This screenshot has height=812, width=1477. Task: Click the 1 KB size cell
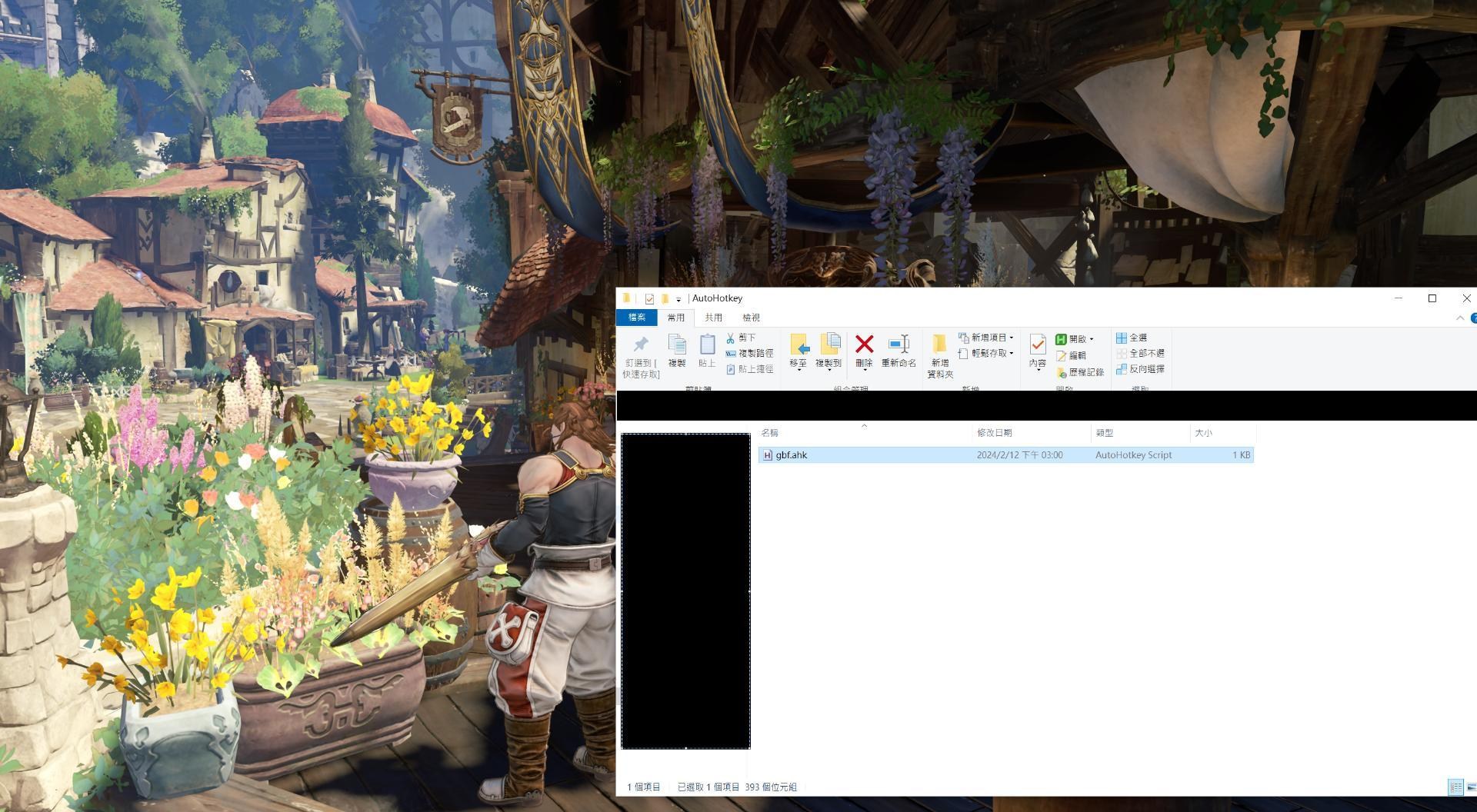(1242, 455)
